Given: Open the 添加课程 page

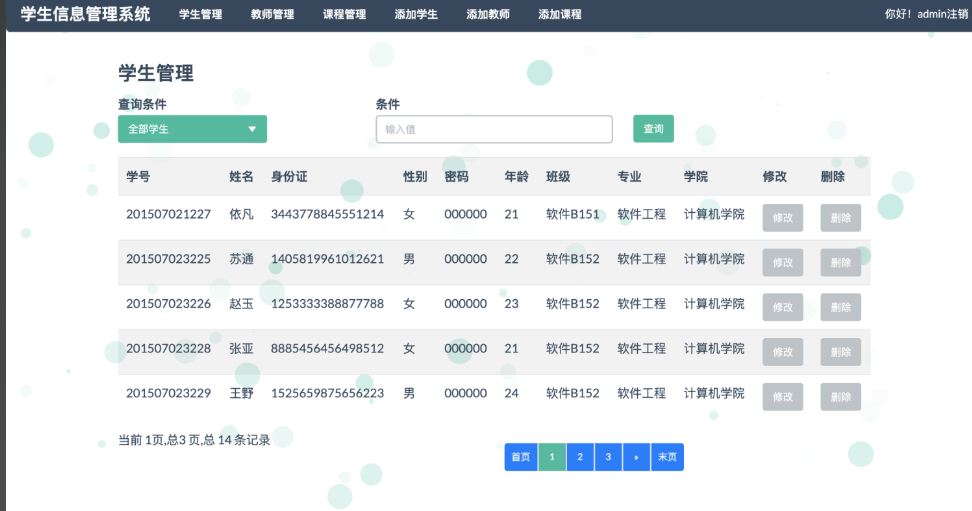Looking at the screenshot, I should [x=560, y=15].
